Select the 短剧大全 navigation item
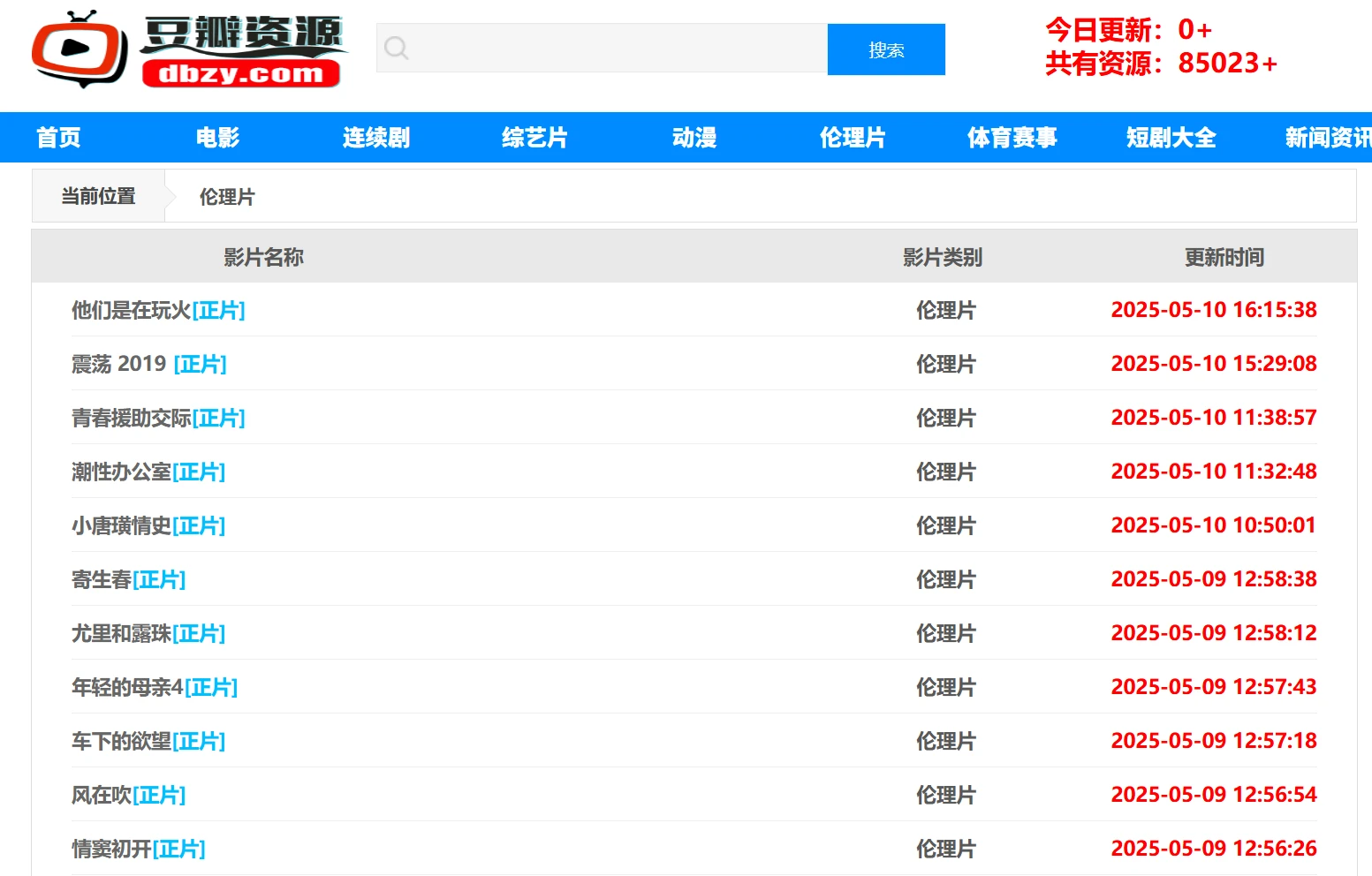Screen dimensions: 1372x876 tap(1171, 138)
